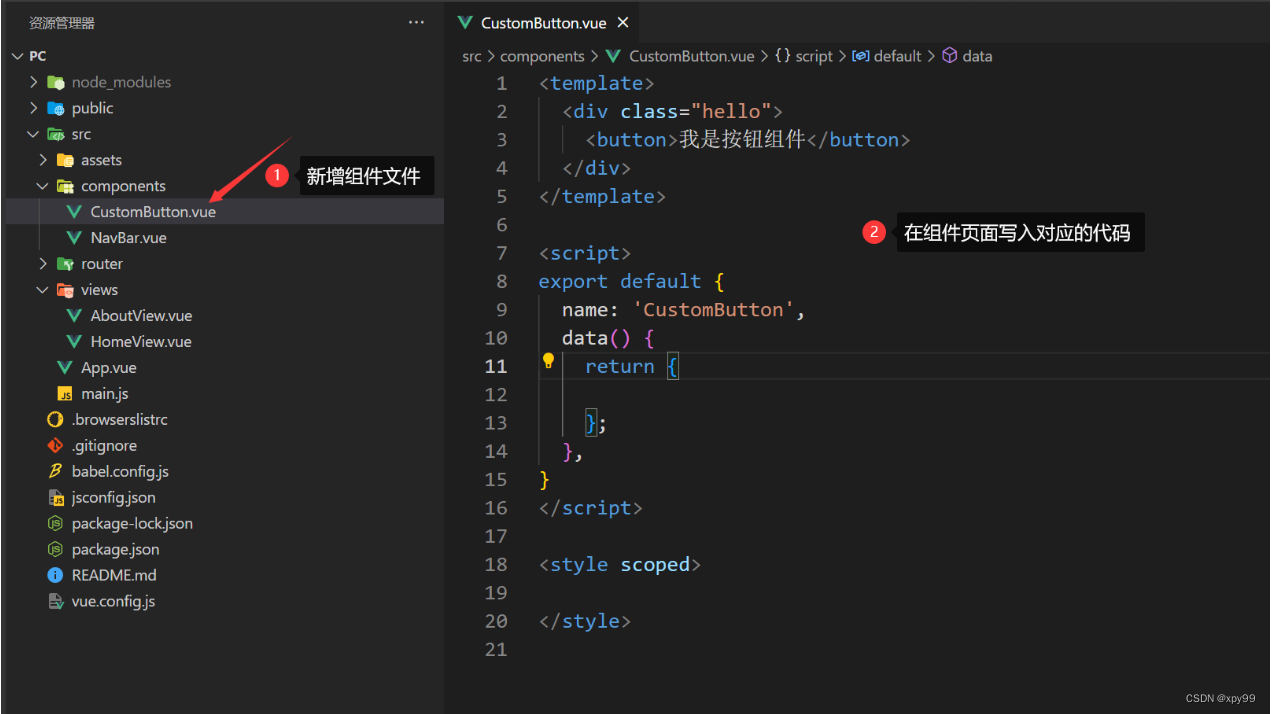Open the App.vue file
The width and height of the screenshot is (1272, 714).
[x=110, y=367]
